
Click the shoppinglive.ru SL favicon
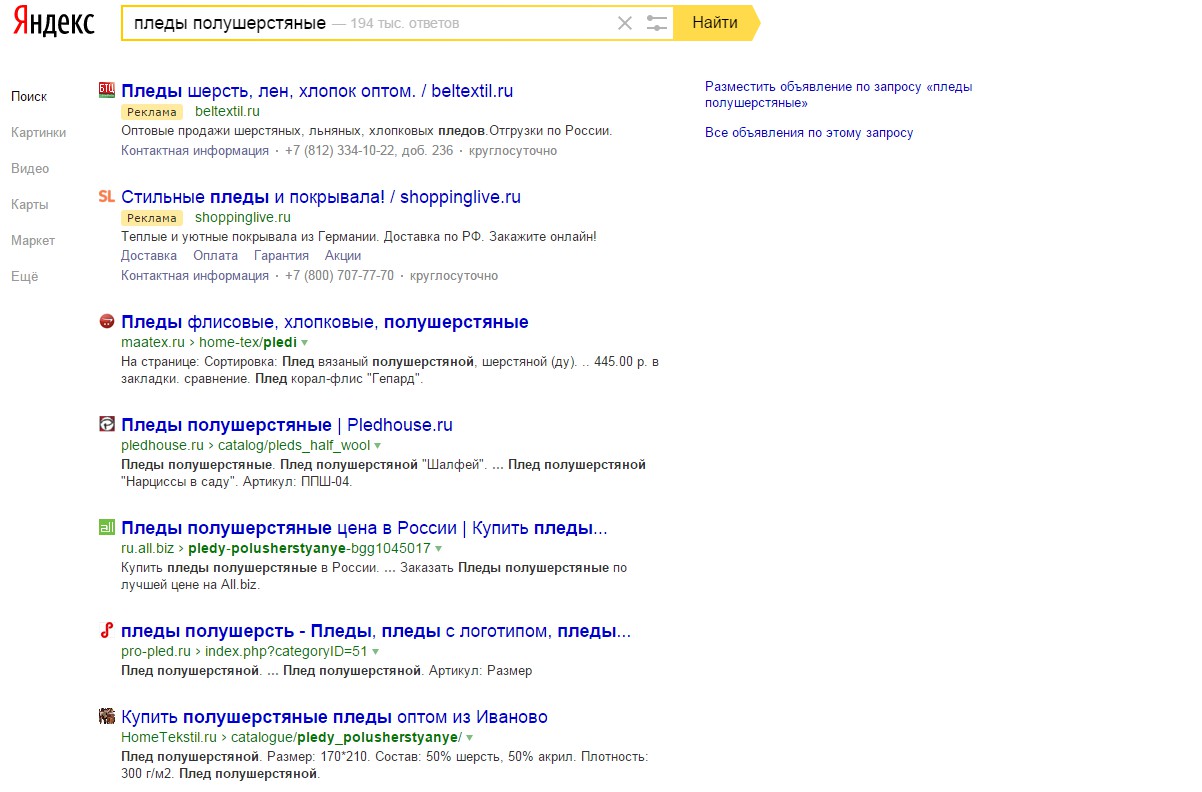(107, 196)
